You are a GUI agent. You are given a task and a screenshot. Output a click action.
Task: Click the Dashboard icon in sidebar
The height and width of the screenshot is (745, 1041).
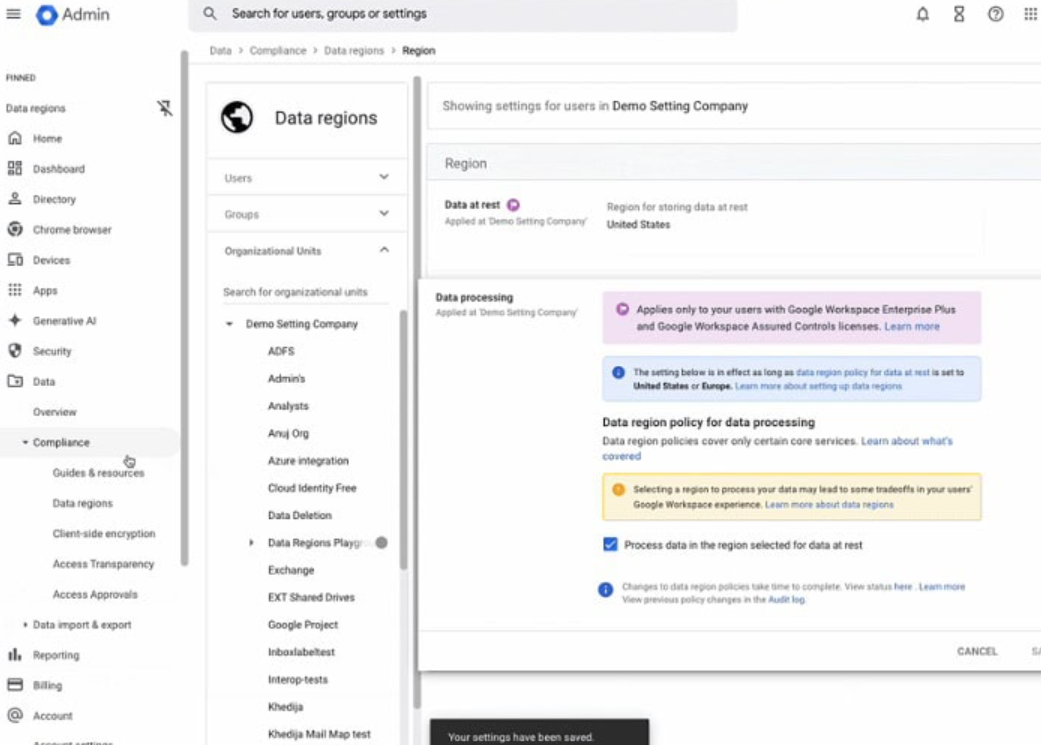coord(15,169)
